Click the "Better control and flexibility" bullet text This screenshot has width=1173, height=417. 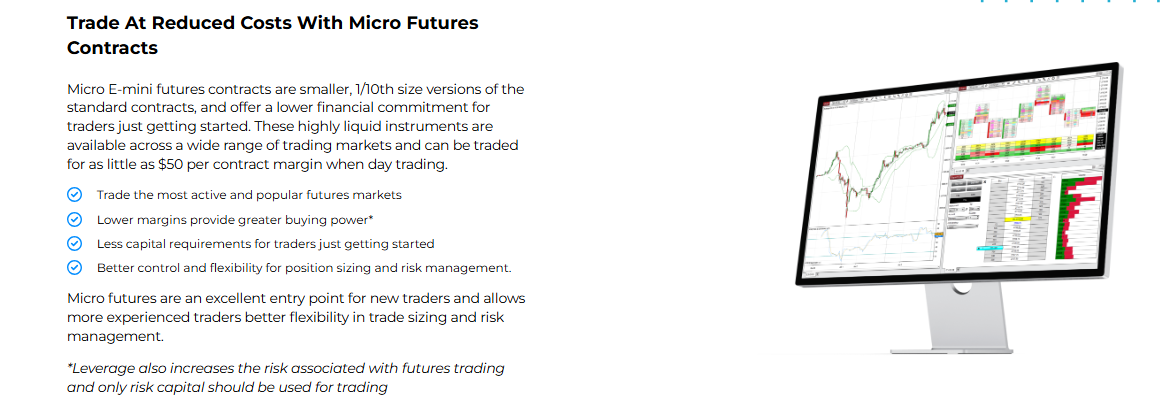304,267
